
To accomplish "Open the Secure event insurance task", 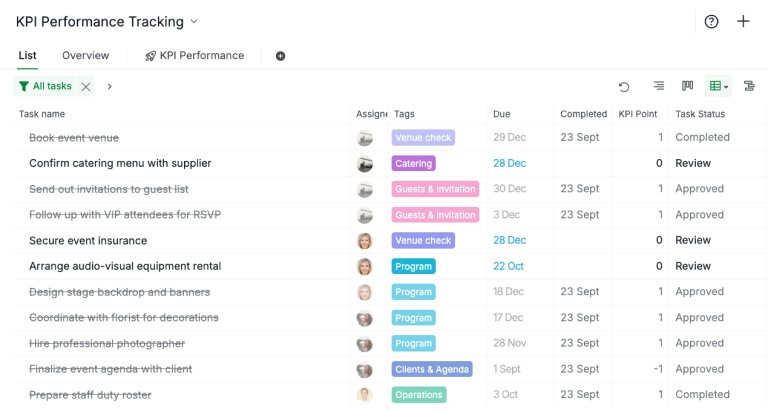I will click(88, 240).
